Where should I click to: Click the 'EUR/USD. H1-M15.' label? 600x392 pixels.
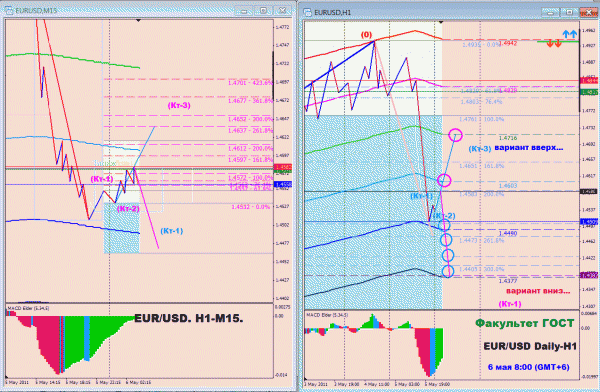[188, 318]
